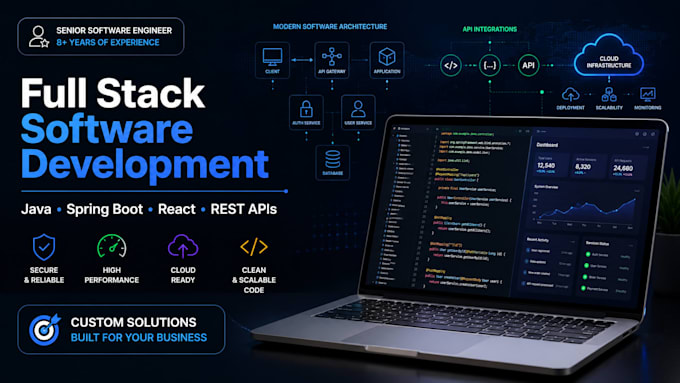The image size is (680, 383).
Task: Click the Senior Software Engineer badge
Action: point(101,36)
